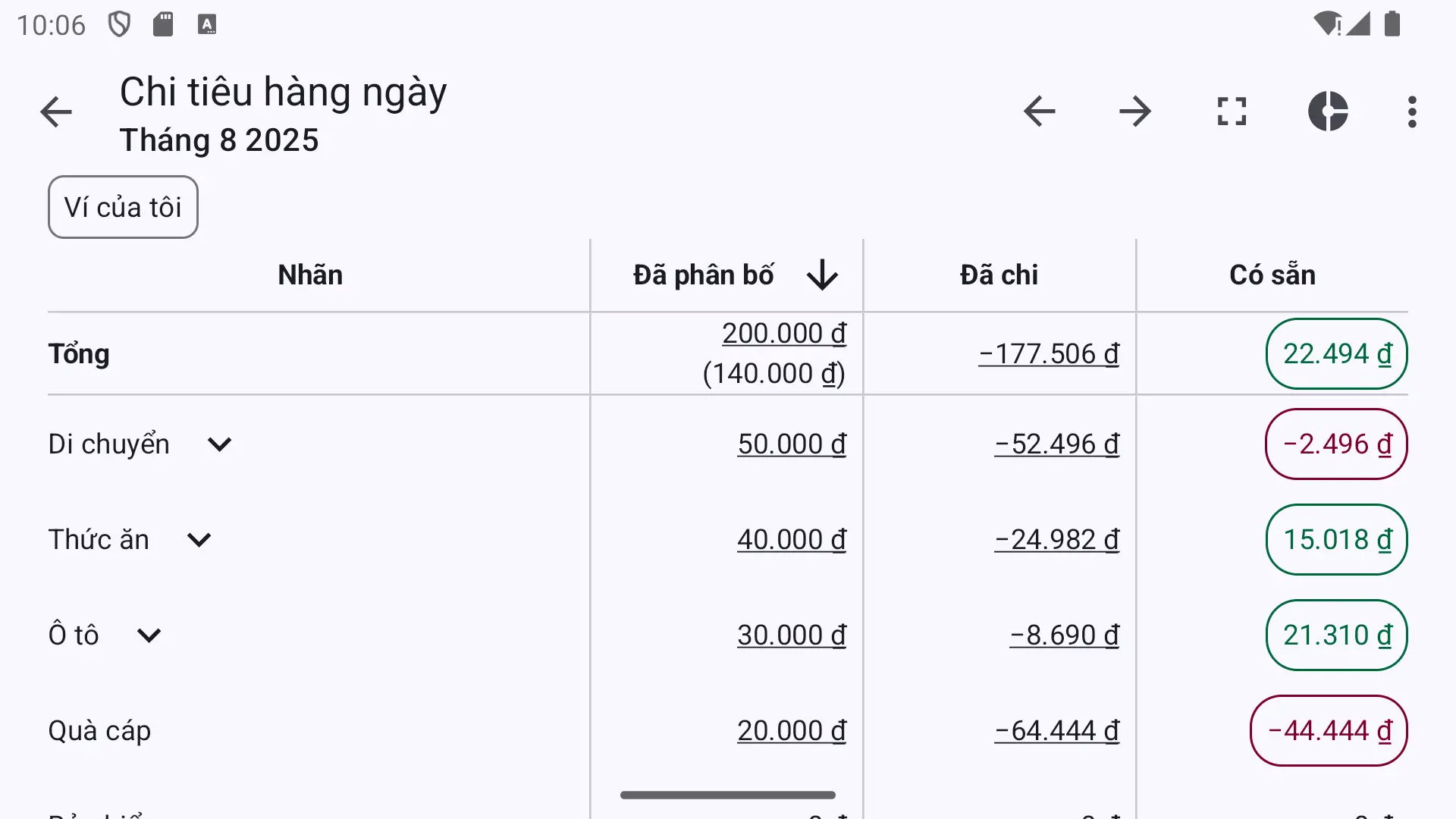Open the pie chart distribution view
The width and height of the screenshot is (1456, 819).
1328,111
